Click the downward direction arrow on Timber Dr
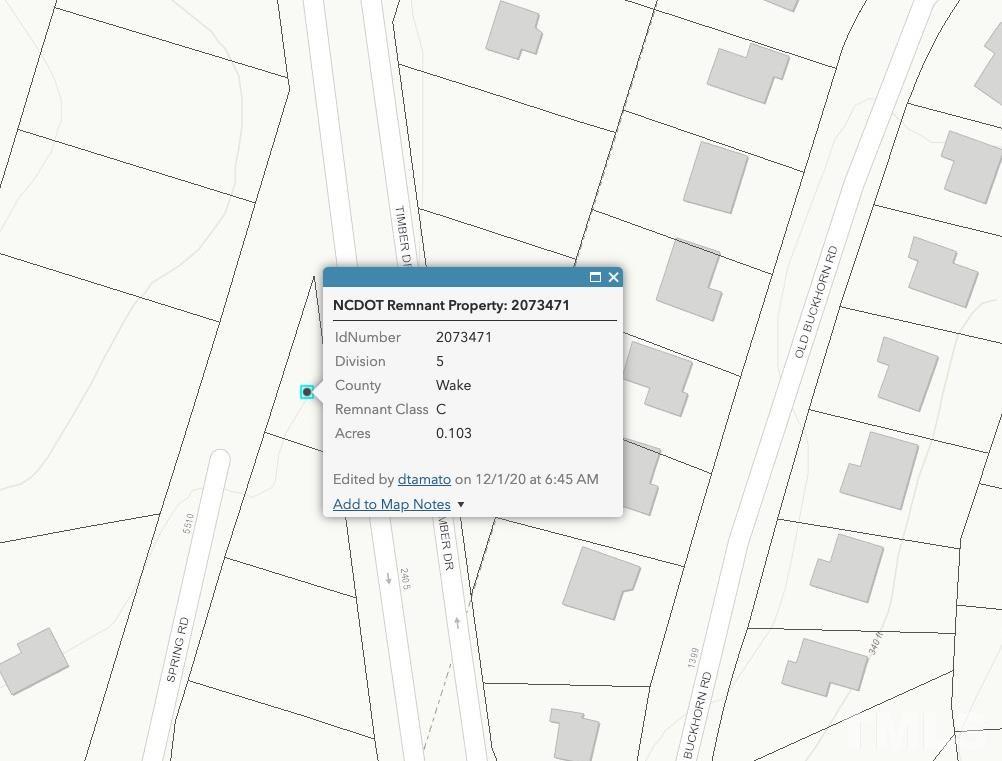 click(389, 579)
